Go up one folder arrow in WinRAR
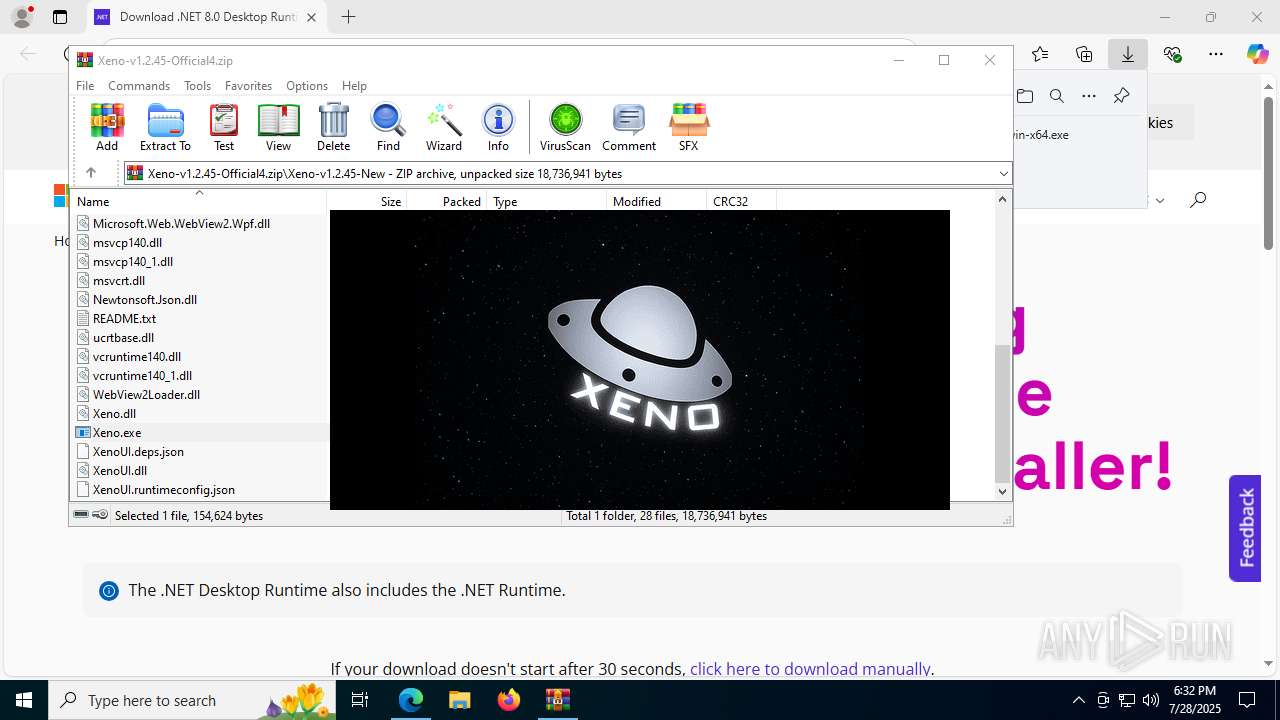Viewport: 1280px width, 720px height. (x=91, y=173)
